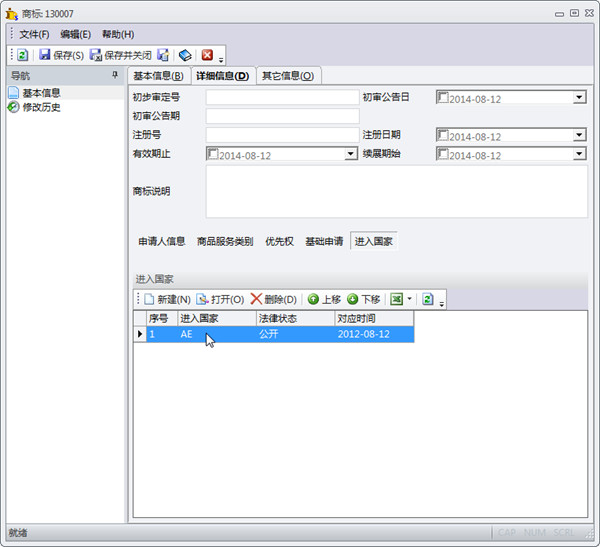Minimize the 商标 window
Screen dimensions: 600x547
pos(559,14)
